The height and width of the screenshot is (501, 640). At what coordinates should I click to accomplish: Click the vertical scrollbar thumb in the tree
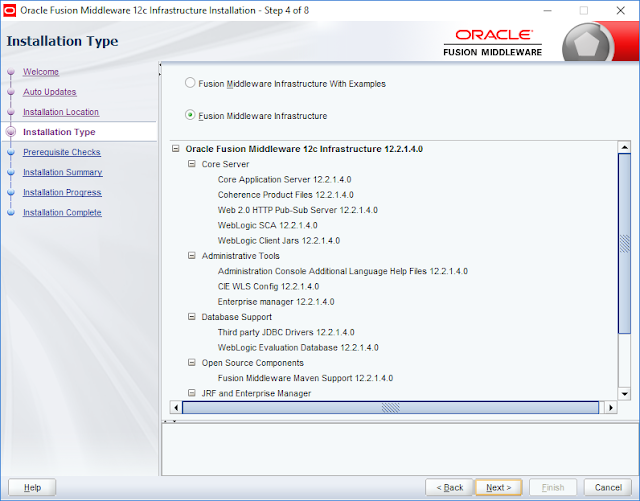624,244
